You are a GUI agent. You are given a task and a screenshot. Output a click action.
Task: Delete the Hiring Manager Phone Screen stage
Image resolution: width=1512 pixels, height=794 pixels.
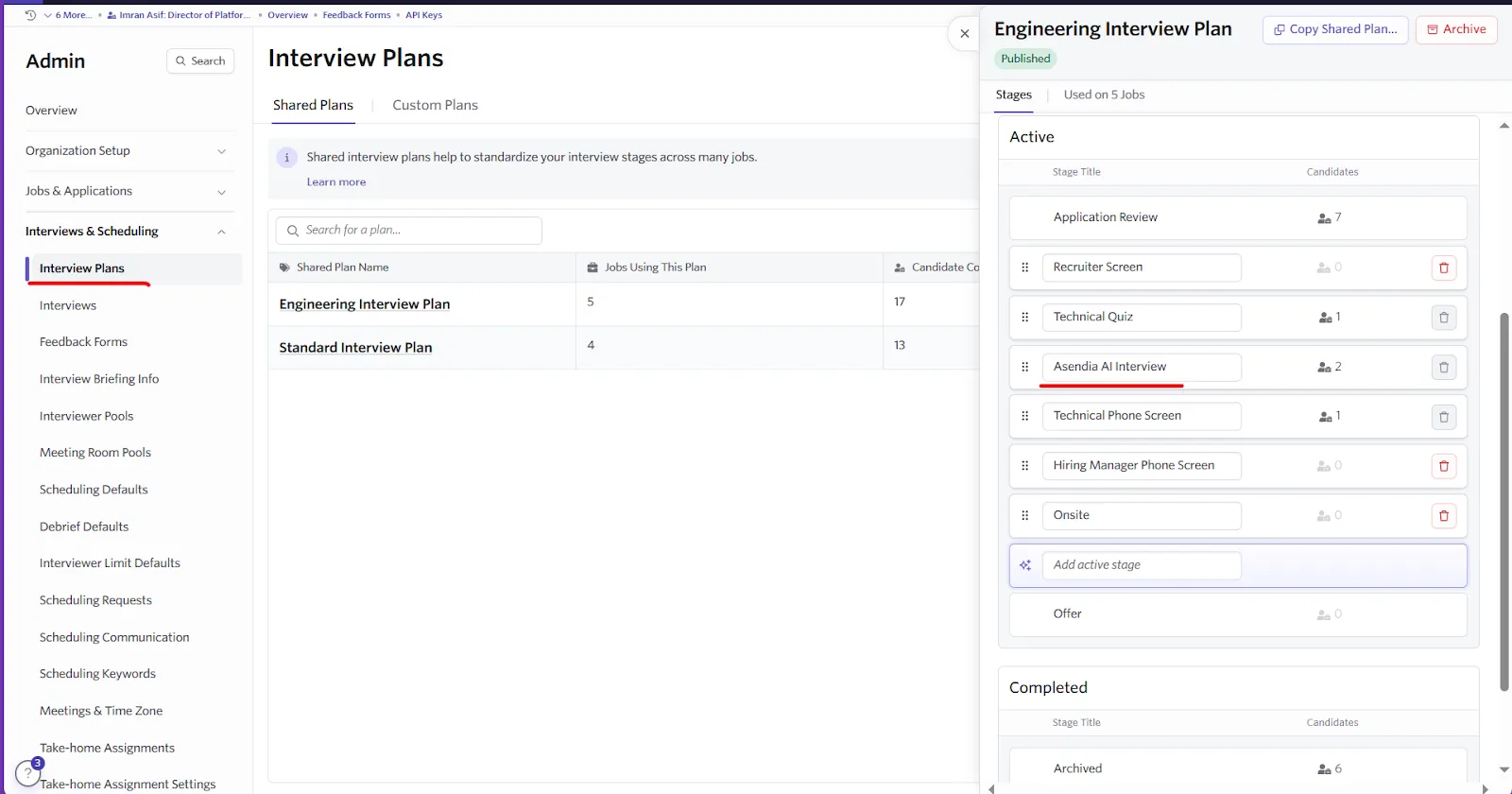pyautogui.click(x=1443, y=466)
